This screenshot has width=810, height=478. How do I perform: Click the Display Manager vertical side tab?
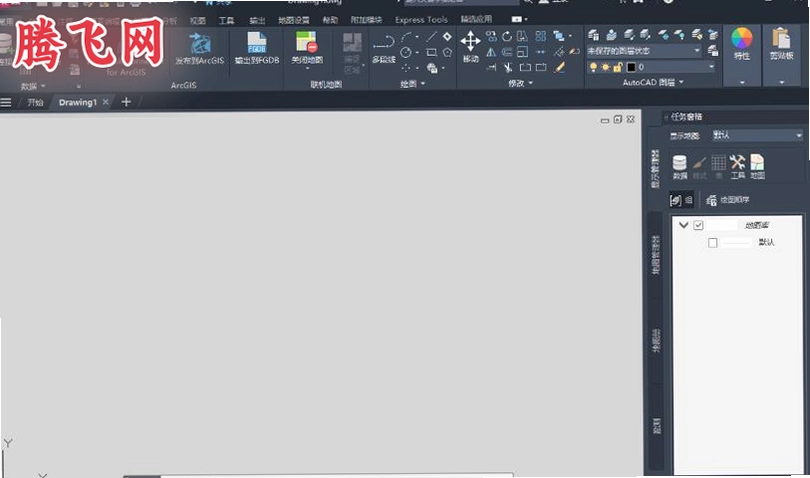pyautogui.click(x=656, y=169)
